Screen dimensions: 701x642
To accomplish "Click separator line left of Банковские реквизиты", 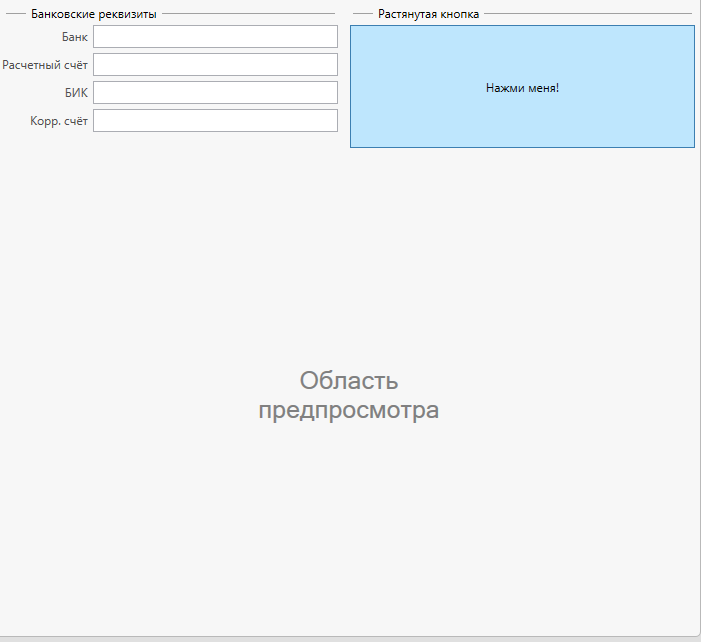I will pyautogui.click(x=16, y=14).
